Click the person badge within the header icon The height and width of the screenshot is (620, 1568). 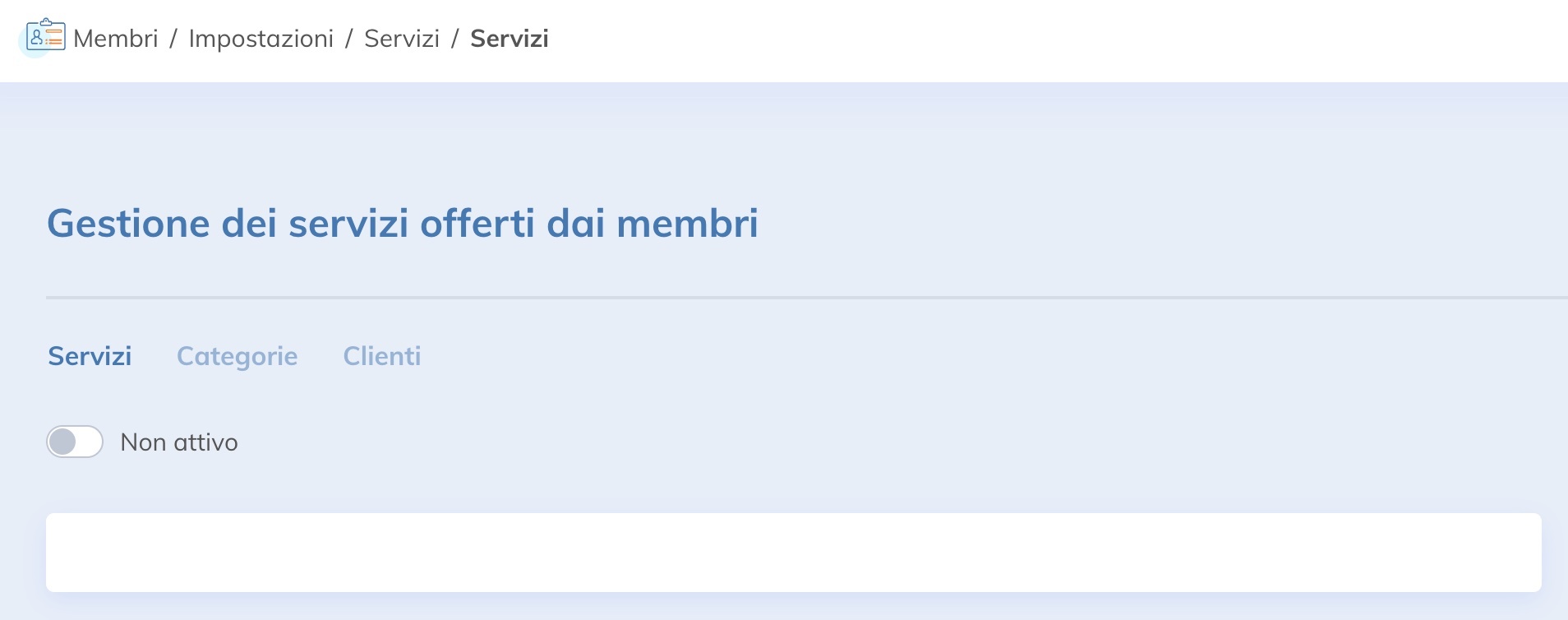click(38, 38)
